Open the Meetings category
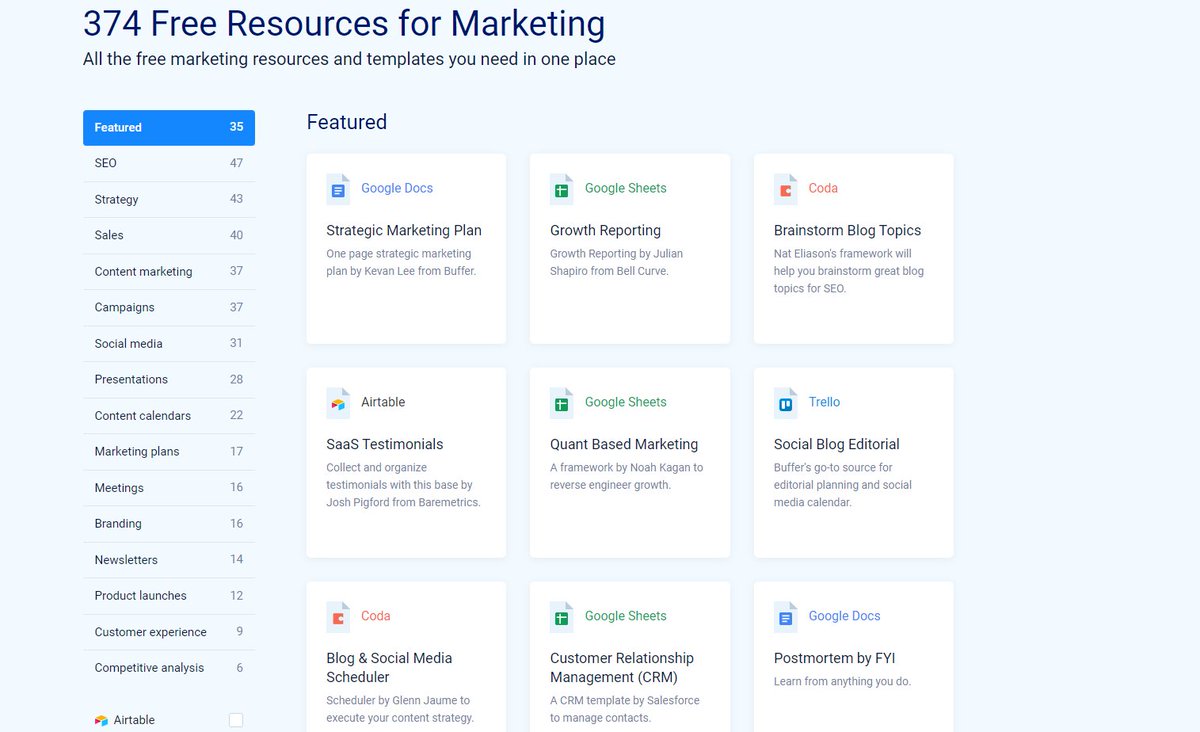 [169, 487]
